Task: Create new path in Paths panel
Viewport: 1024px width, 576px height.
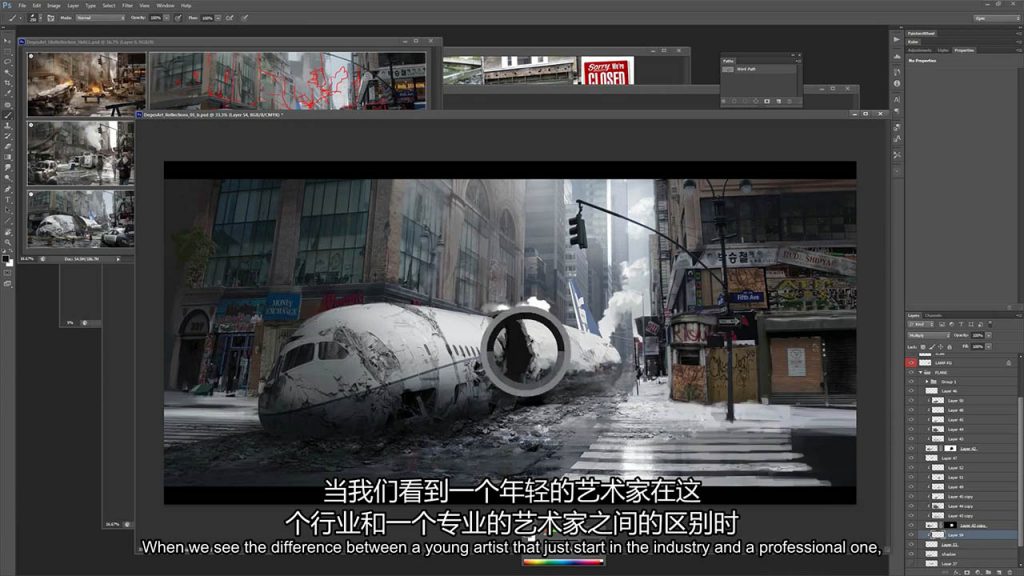Action: (x=778, y=101)
